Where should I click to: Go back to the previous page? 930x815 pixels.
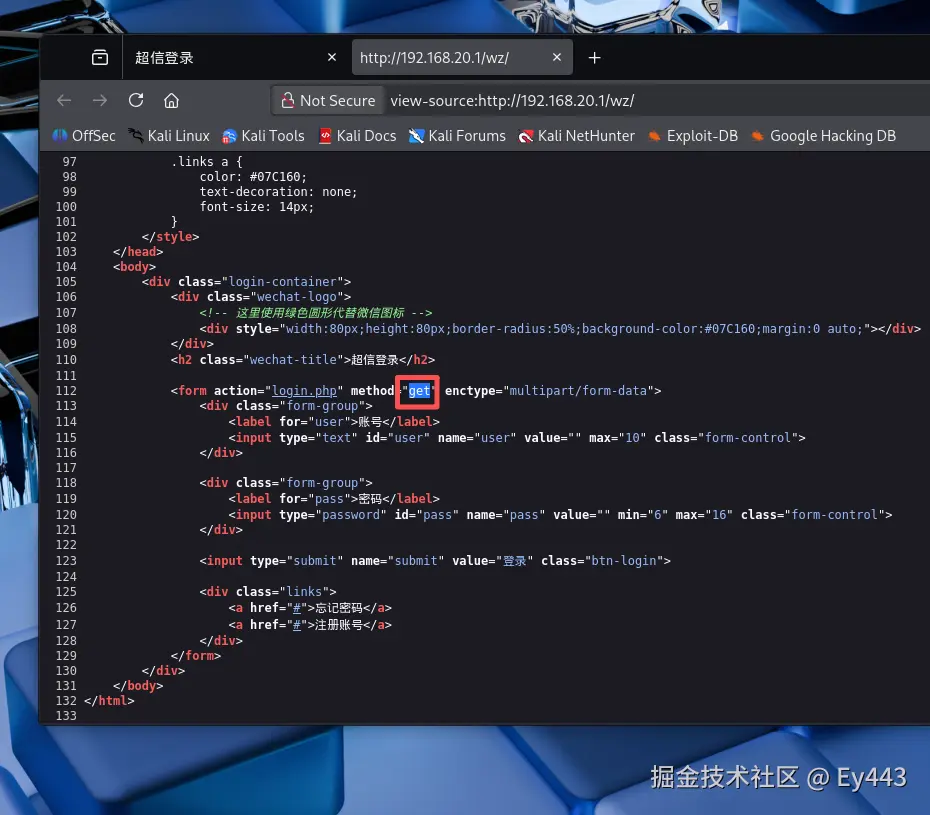(x=64, y=100)
